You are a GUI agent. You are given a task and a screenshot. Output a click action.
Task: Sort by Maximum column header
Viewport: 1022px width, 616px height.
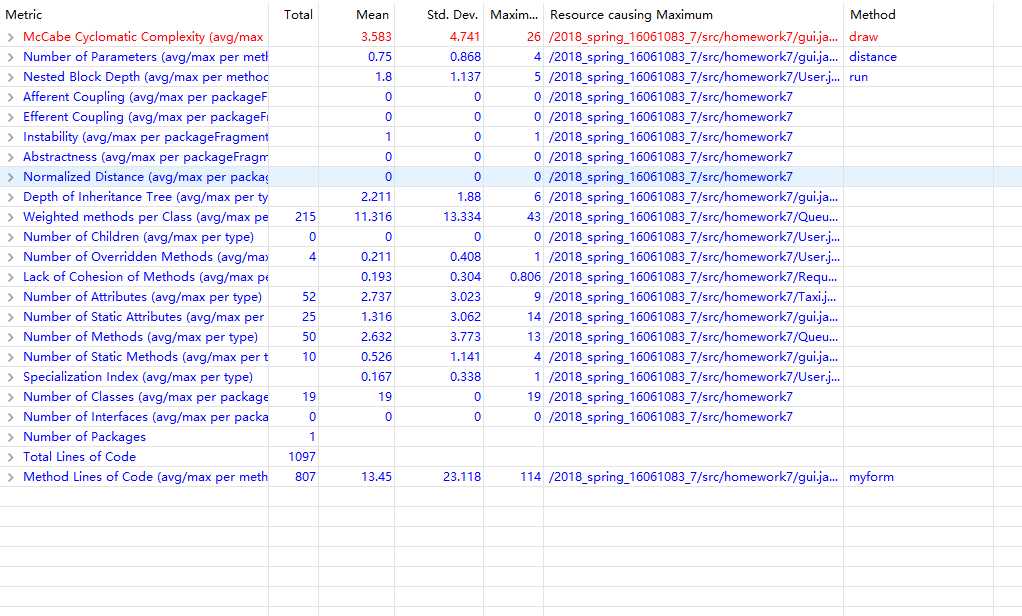514,14
